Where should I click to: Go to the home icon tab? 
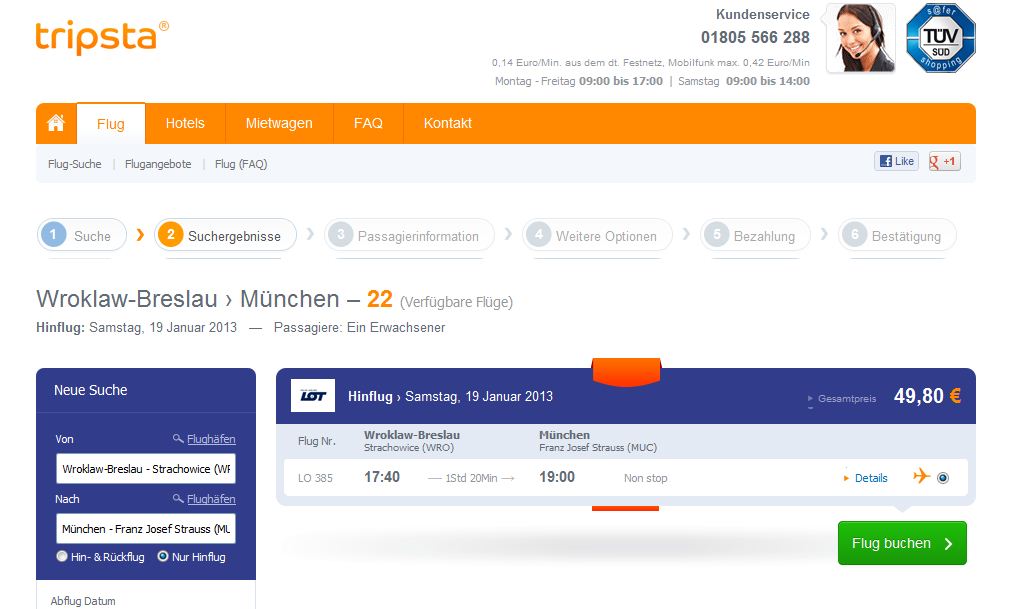pos(56,123)
